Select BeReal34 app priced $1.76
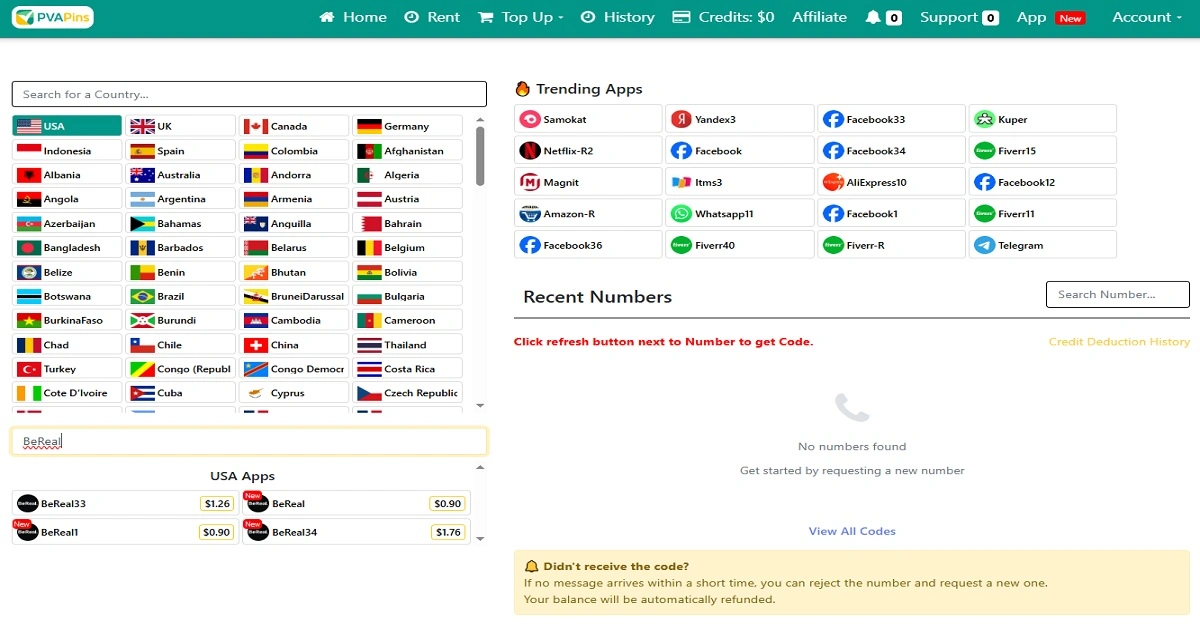Viewport: 1200px width, 630px height. [356, 532]
